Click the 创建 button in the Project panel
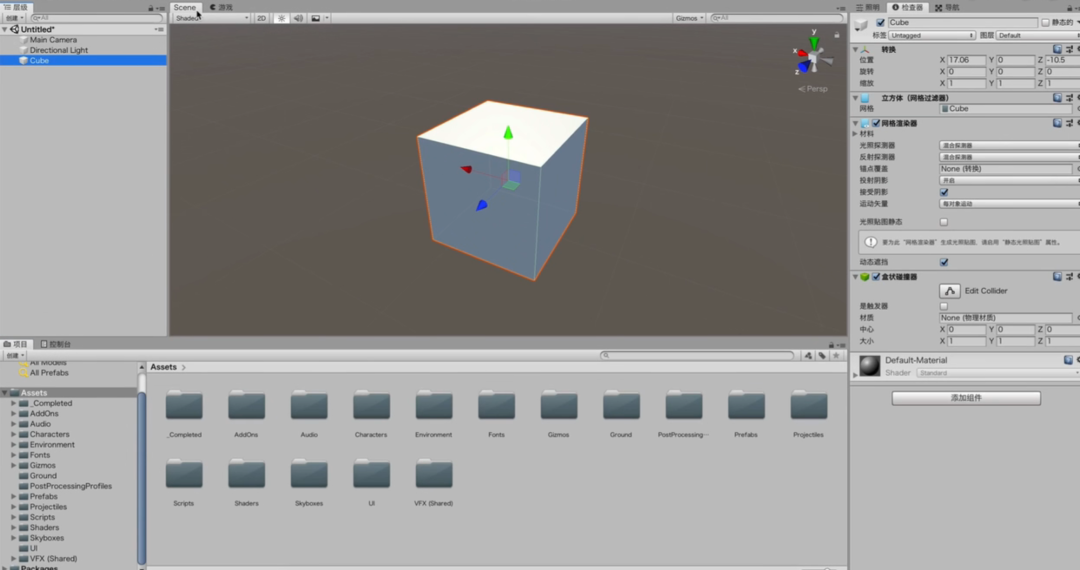1080x570 pixels. pos(14,355)
